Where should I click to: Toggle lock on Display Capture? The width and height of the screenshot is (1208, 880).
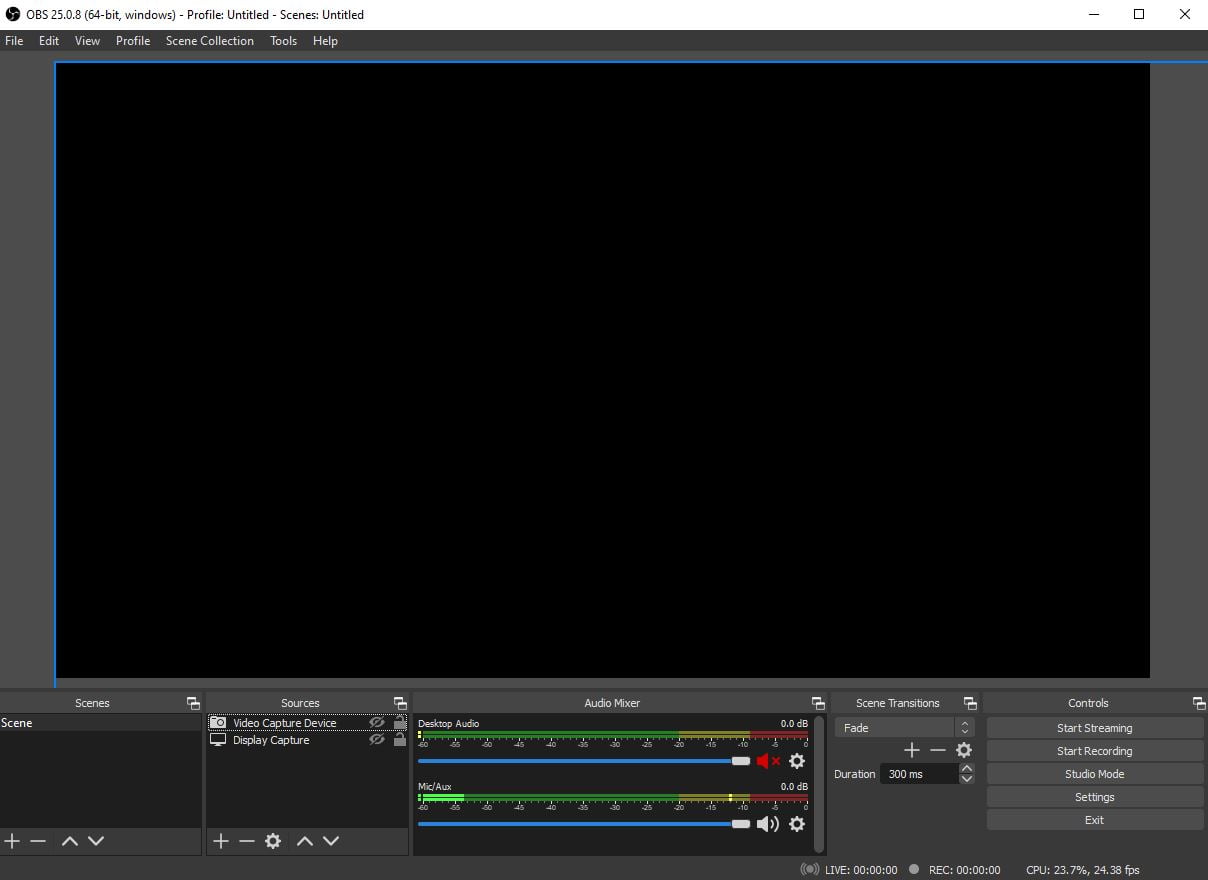pyautogui.click(x=400, y=740)
